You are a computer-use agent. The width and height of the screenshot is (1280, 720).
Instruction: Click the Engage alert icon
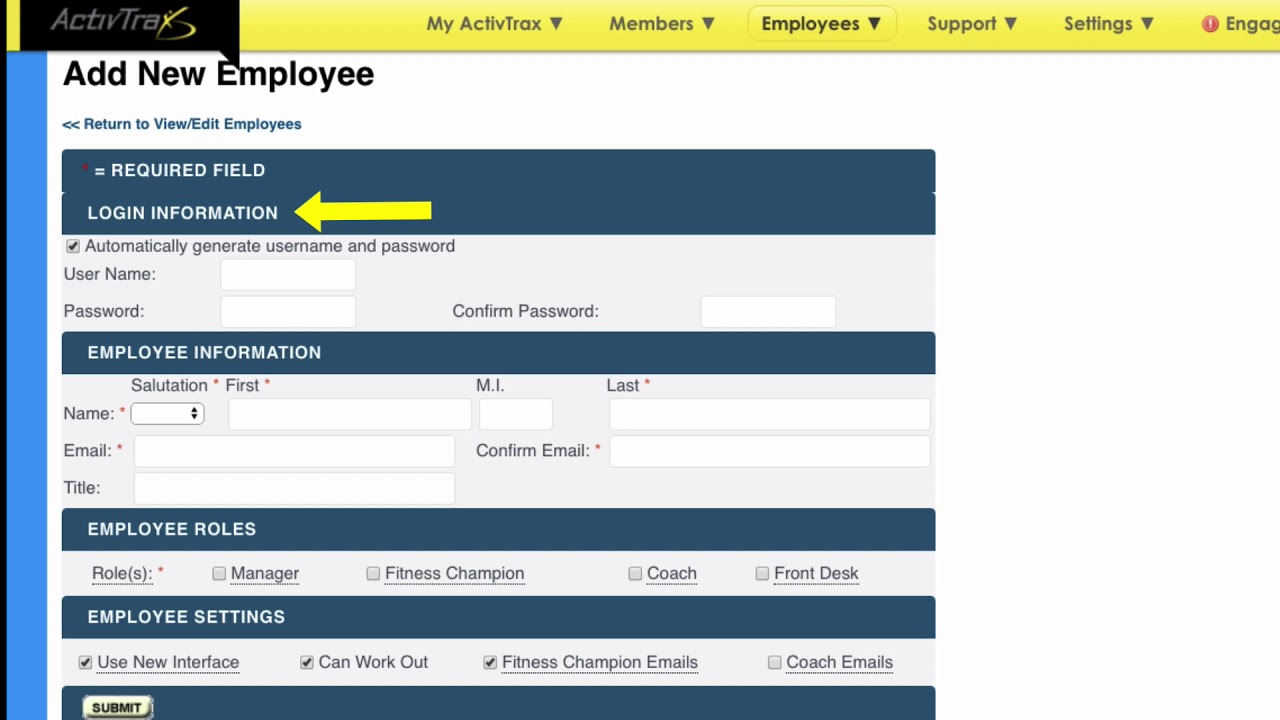pyautogui.click(x=1210, y=24)
